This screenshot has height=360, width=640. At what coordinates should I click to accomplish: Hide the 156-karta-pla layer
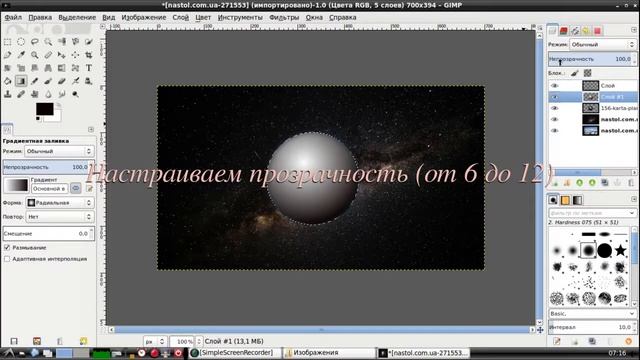point(554,108)
